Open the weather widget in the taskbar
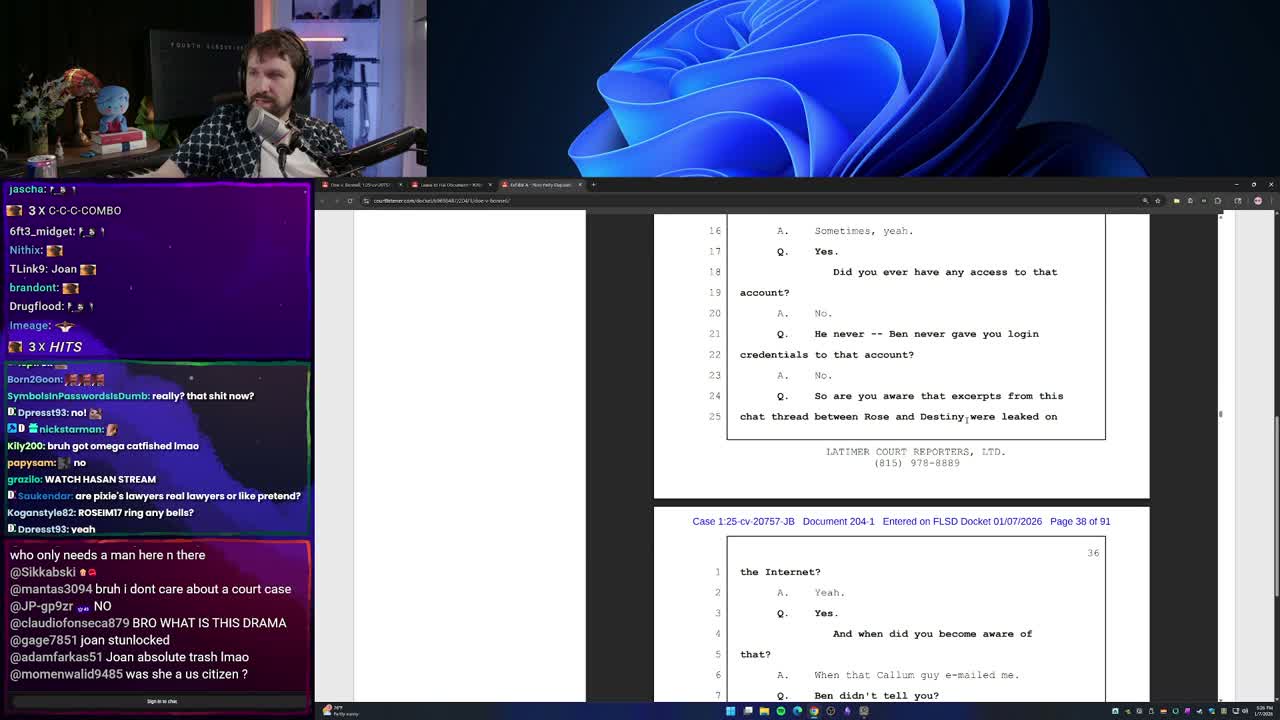 click(x=340, y=711)
